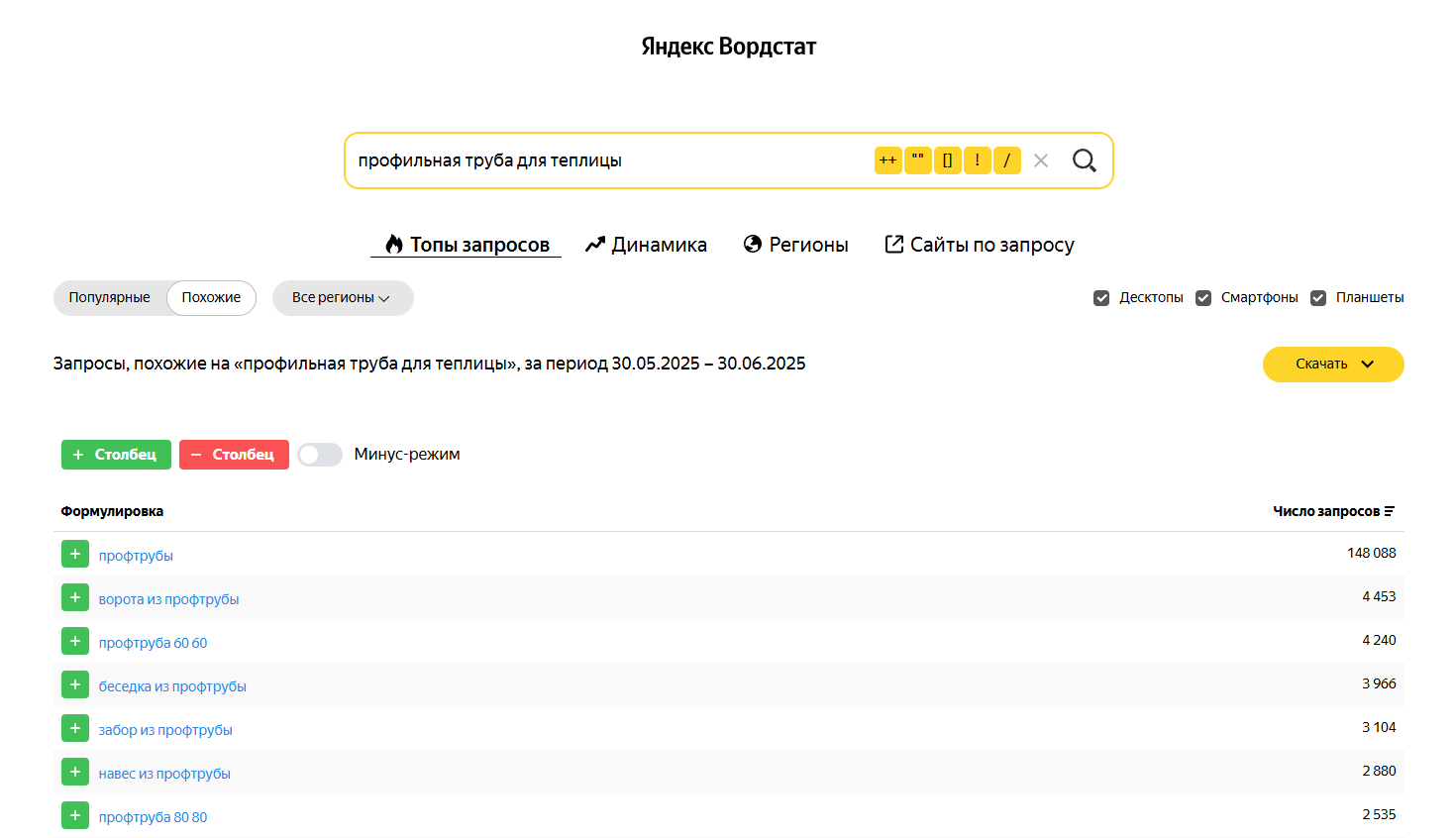Click the 3 966 request count
Screen dimensions: 1456x838
(1379, 683)
